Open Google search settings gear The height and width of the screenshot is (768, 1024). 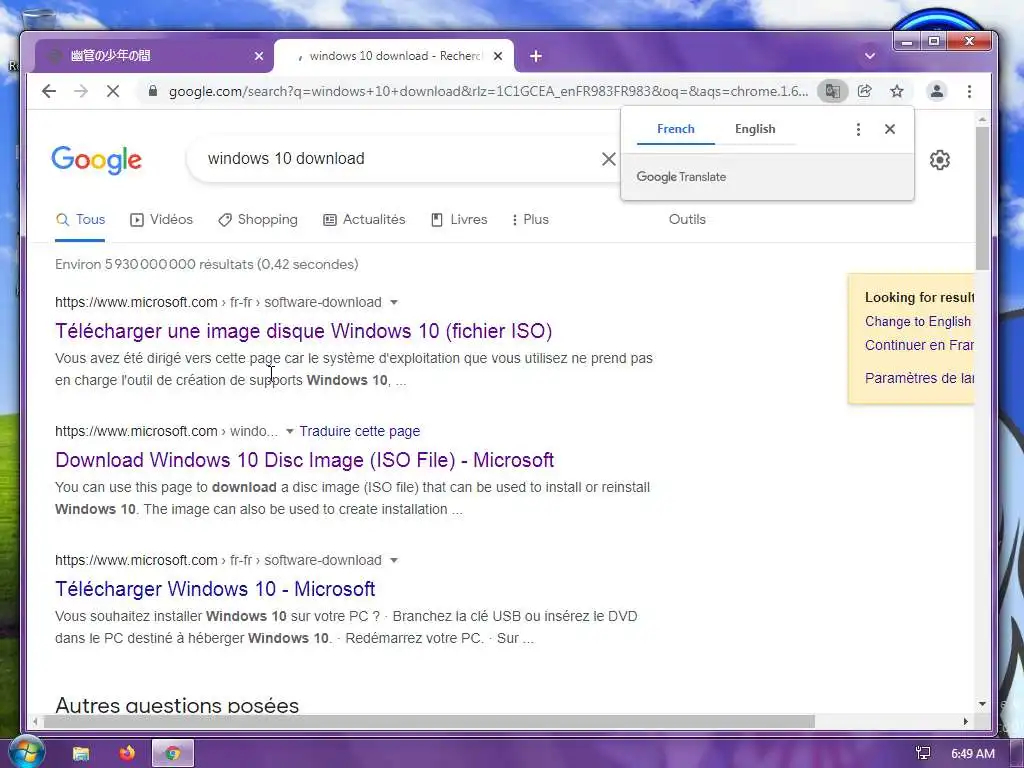(x=939, y=160)
